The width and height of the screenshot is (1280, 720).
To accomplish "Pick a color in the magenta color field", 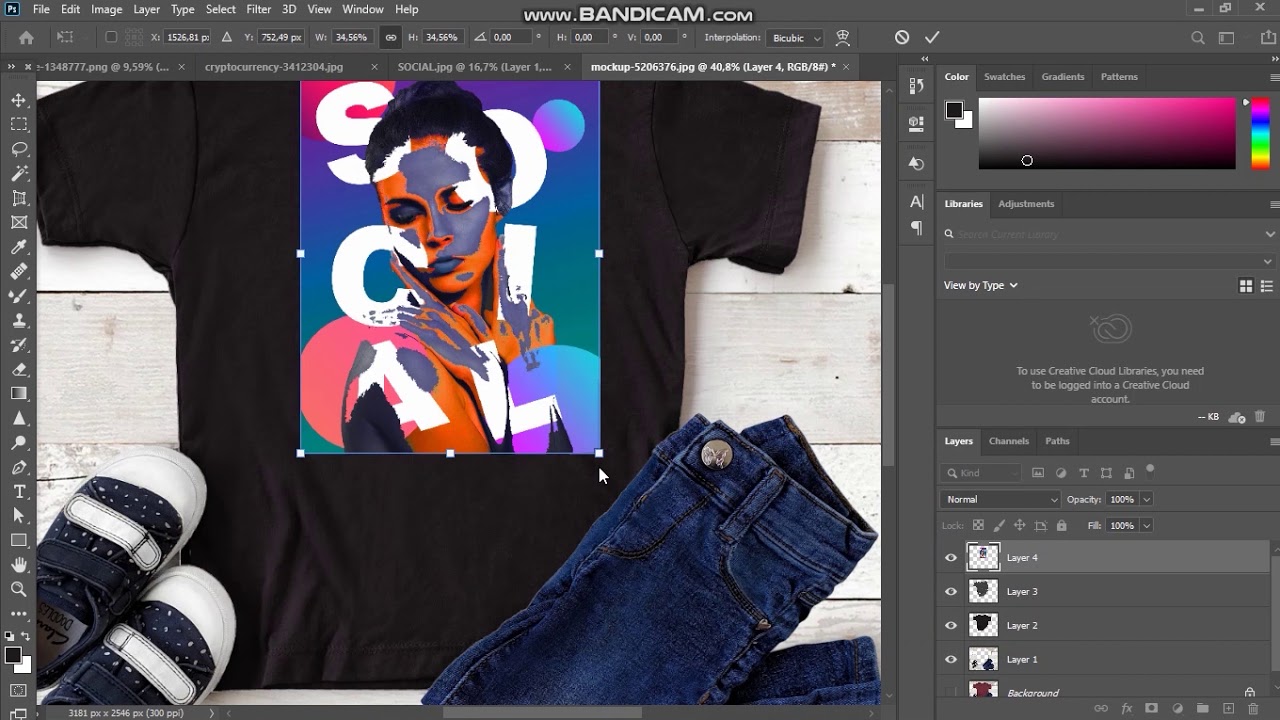I will [1107, 133].
